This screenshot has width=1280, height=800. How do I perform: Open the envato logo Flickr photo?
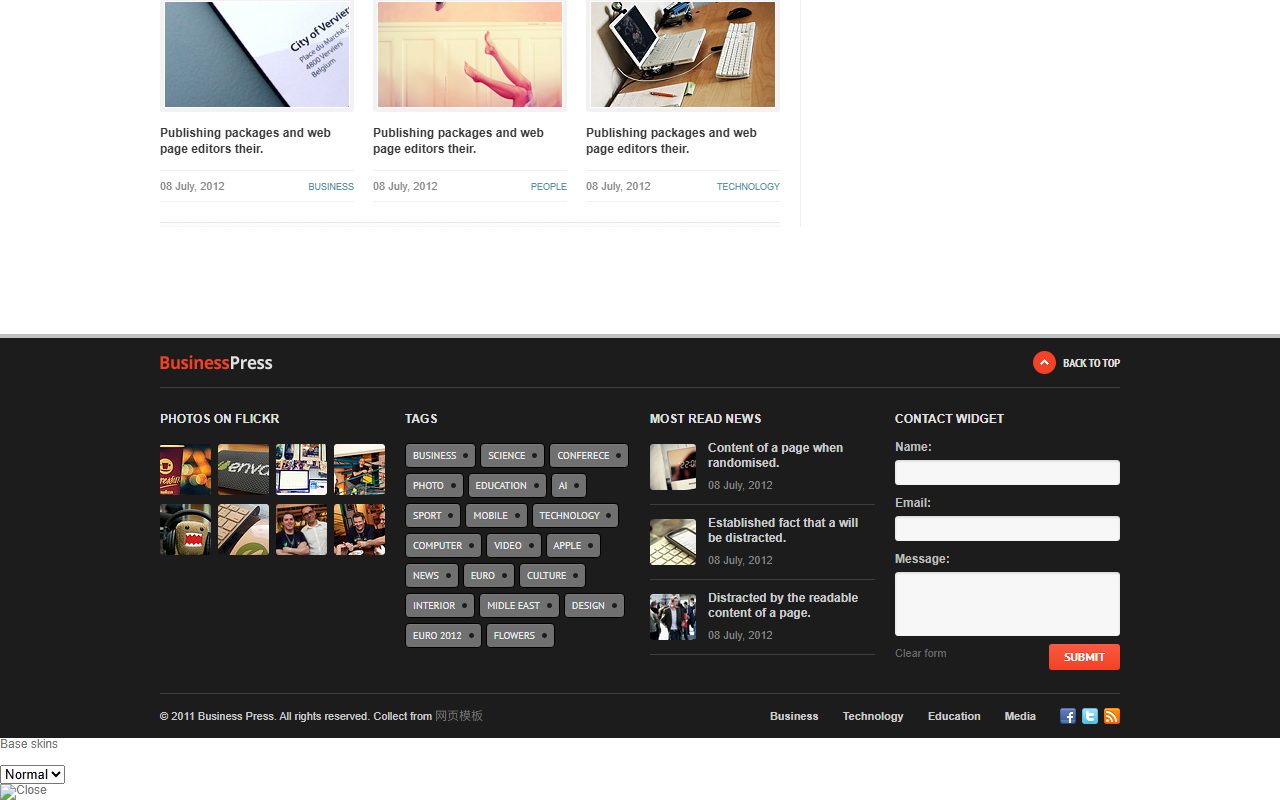(x=244, y=470)
